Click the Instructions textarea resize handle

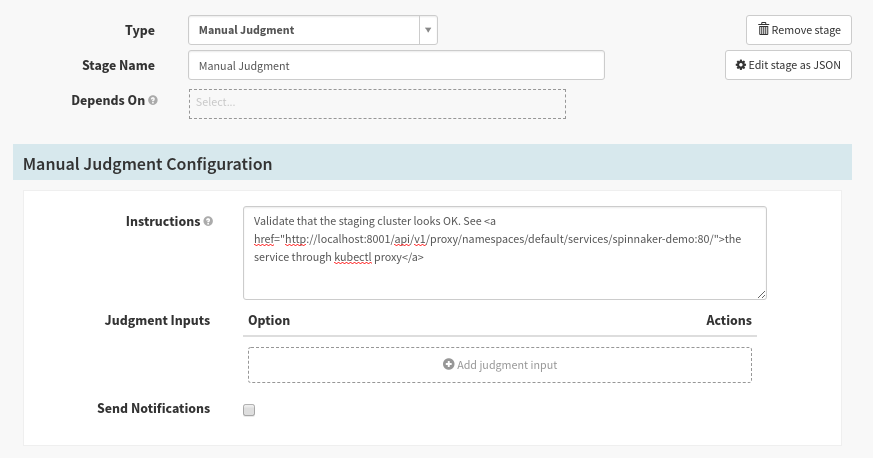coord(761,293)
